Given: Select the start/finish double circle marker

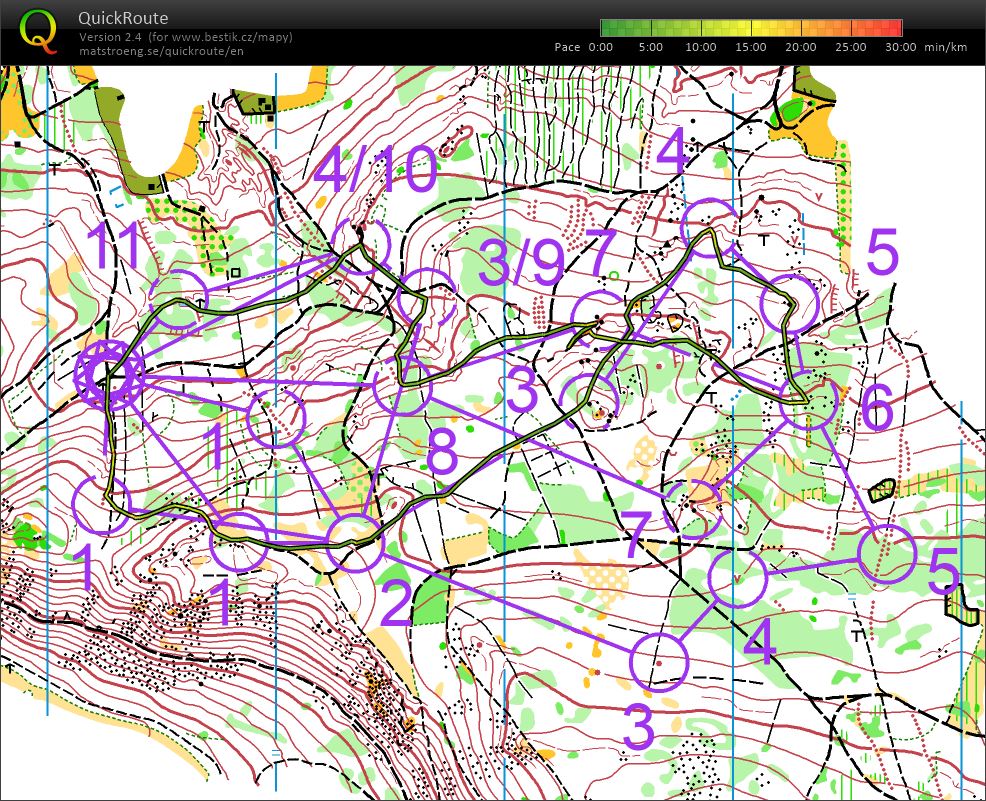Looking at the screenshot, I should click(x=109, y=376).
